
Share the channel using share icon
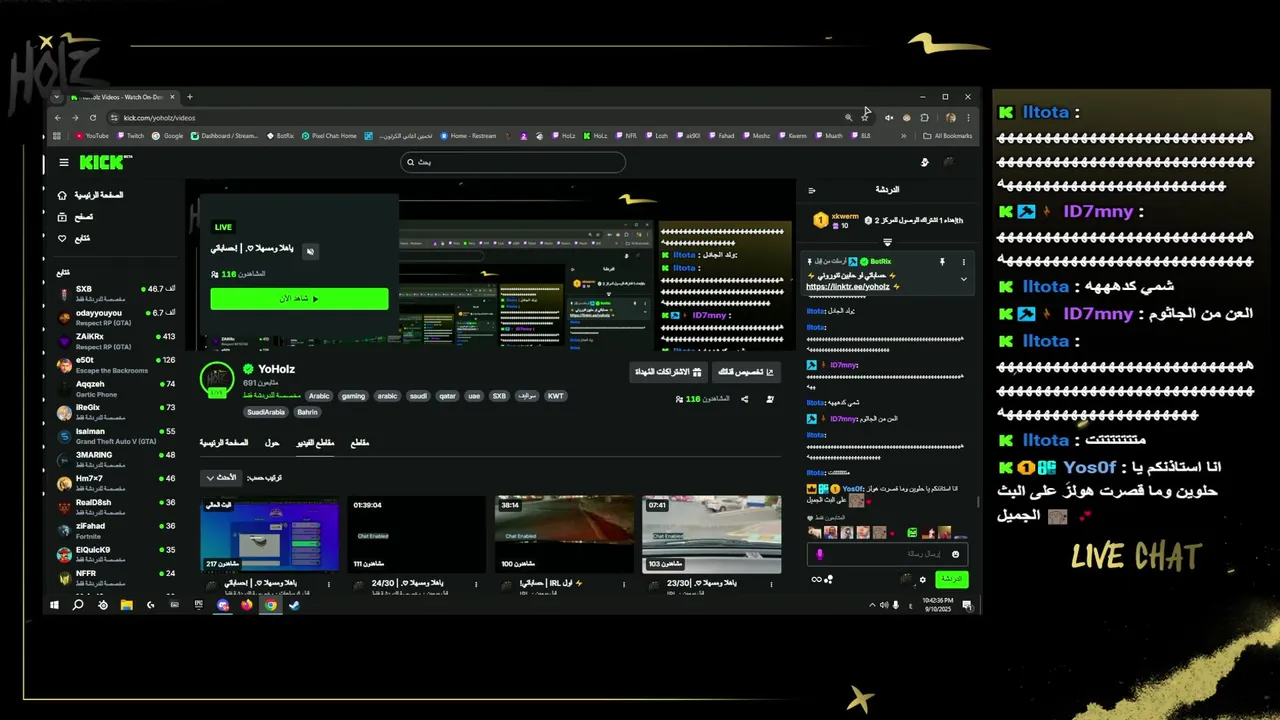[x=744, y=399]
